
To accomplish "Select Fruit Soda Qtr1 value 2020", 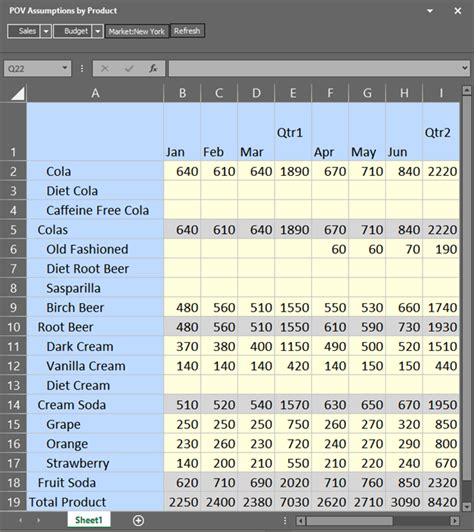I will point(293,482).
